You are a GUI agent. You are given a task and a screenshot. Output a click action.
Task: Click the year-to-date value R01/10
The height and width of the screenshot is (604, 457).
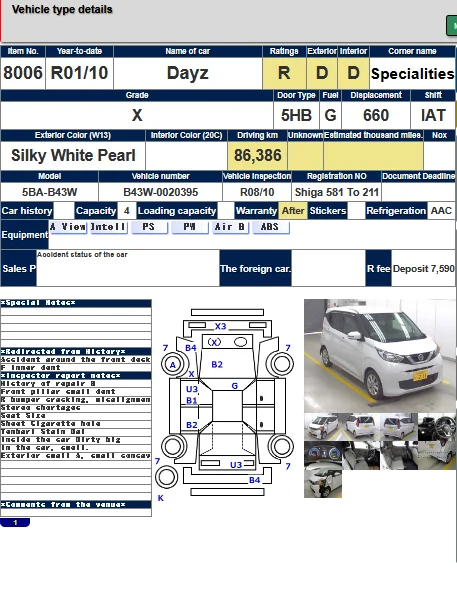click(79, 73)
